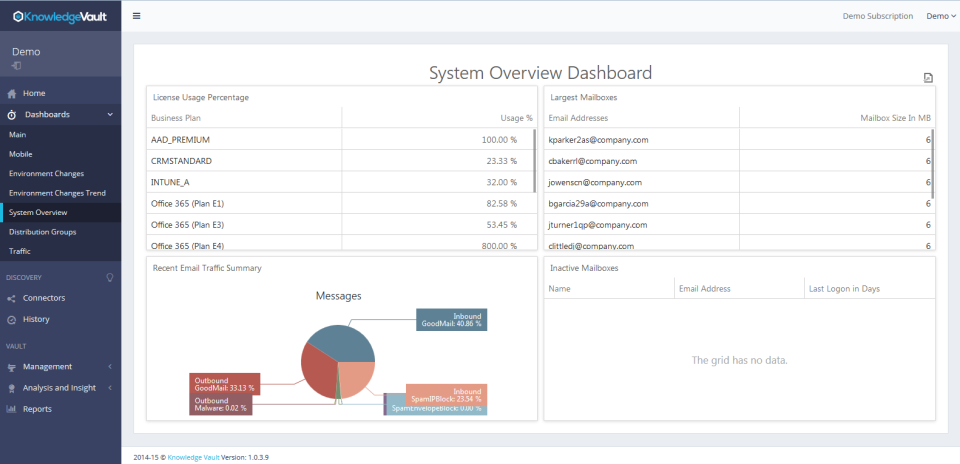
Task: Open the Environment Changes Trend dashboard
Action: click(58, 193)
